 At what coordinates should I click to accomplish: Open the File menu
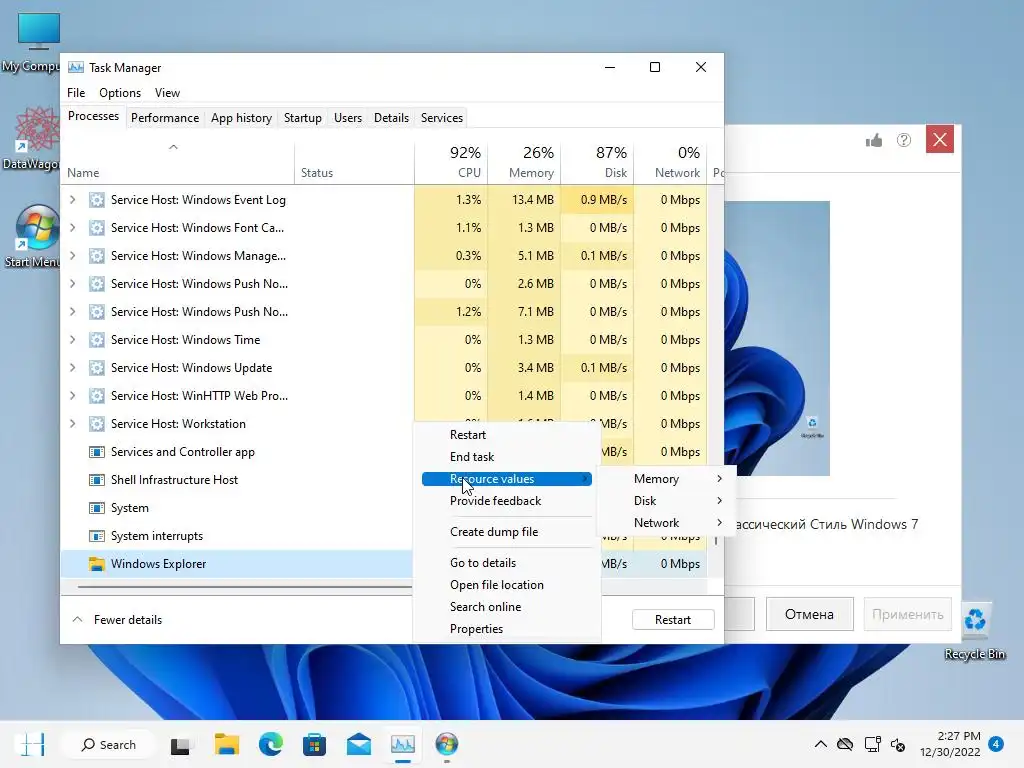tap(76, 93)
